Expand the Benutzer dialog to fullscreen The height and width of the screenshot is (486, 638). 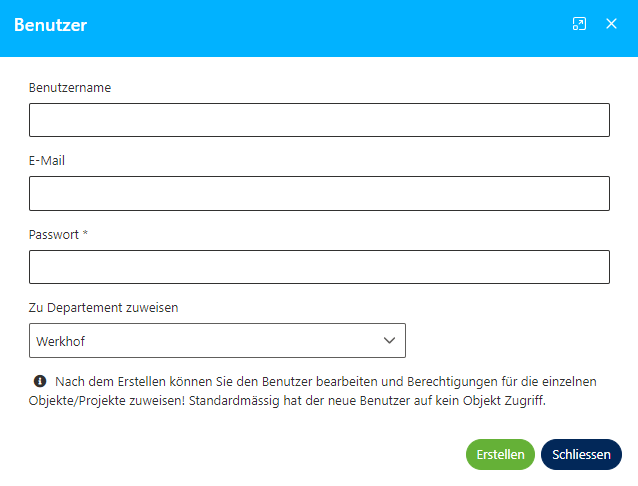pyautogui.click(x=579, y=24)
